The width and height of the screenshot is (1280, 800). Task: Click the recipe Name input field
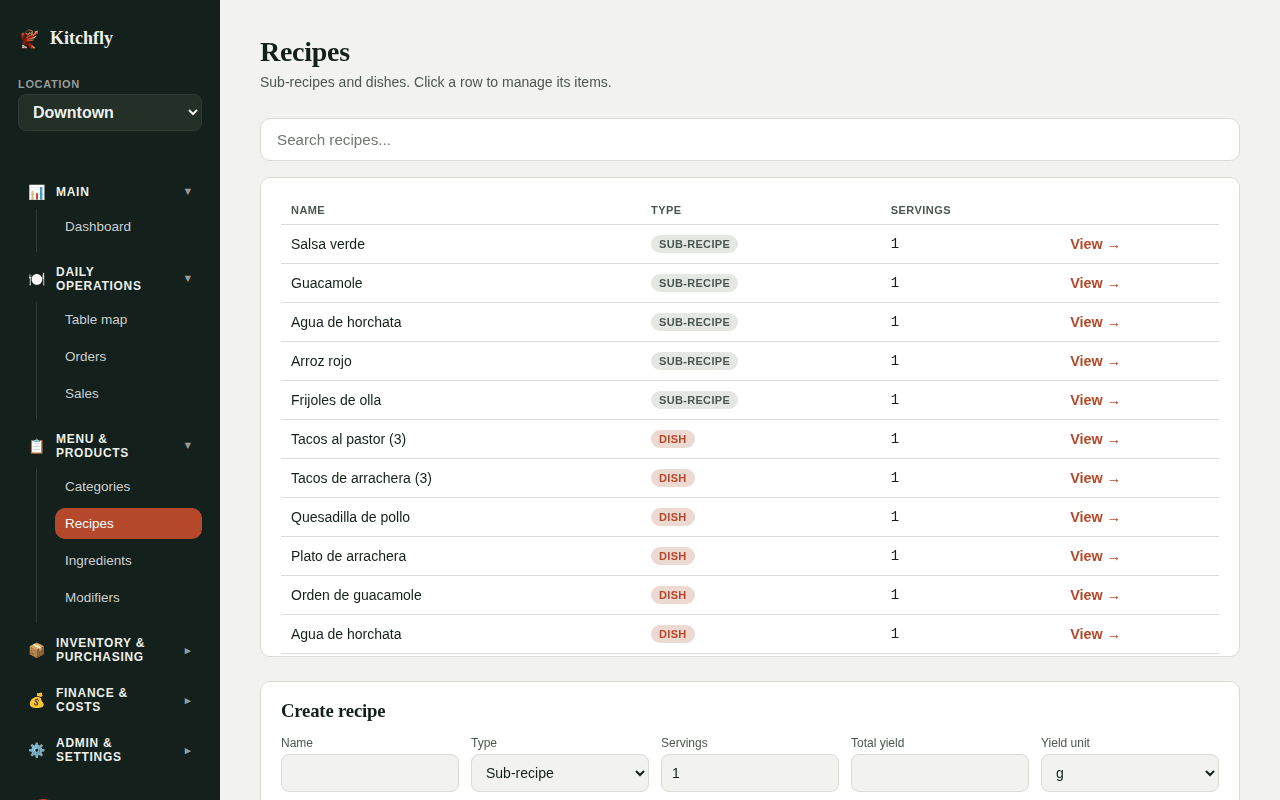[370, 773]
